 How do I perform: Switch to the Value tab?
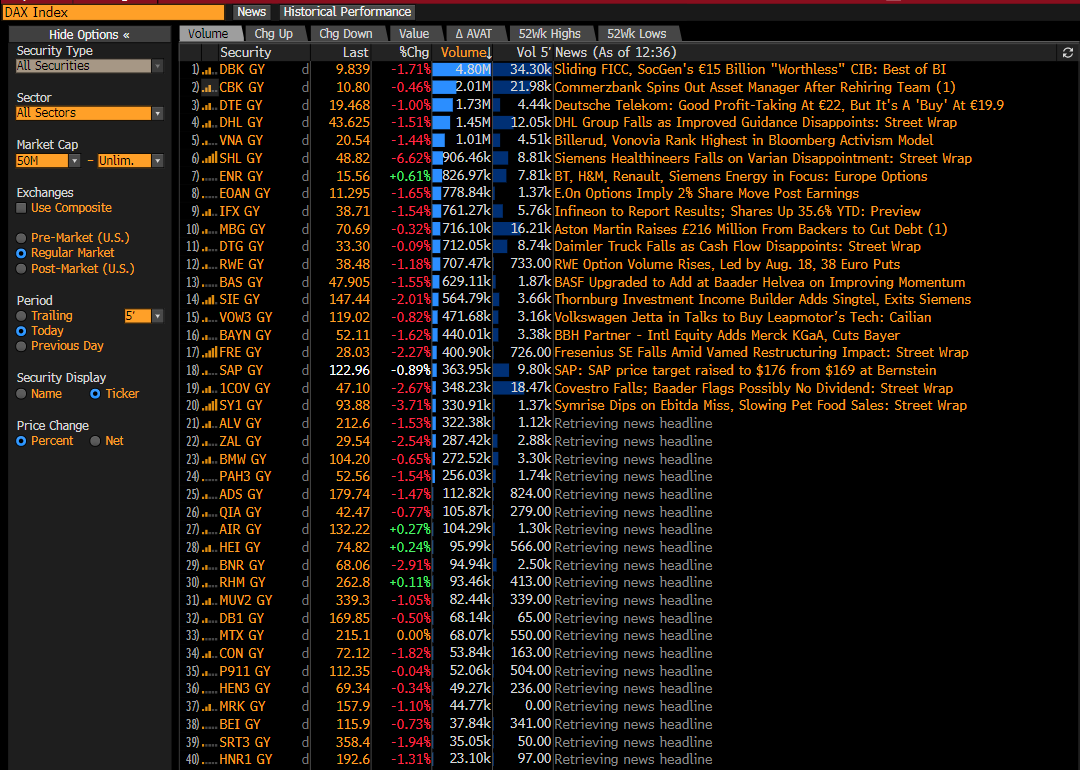coord(414,34)
